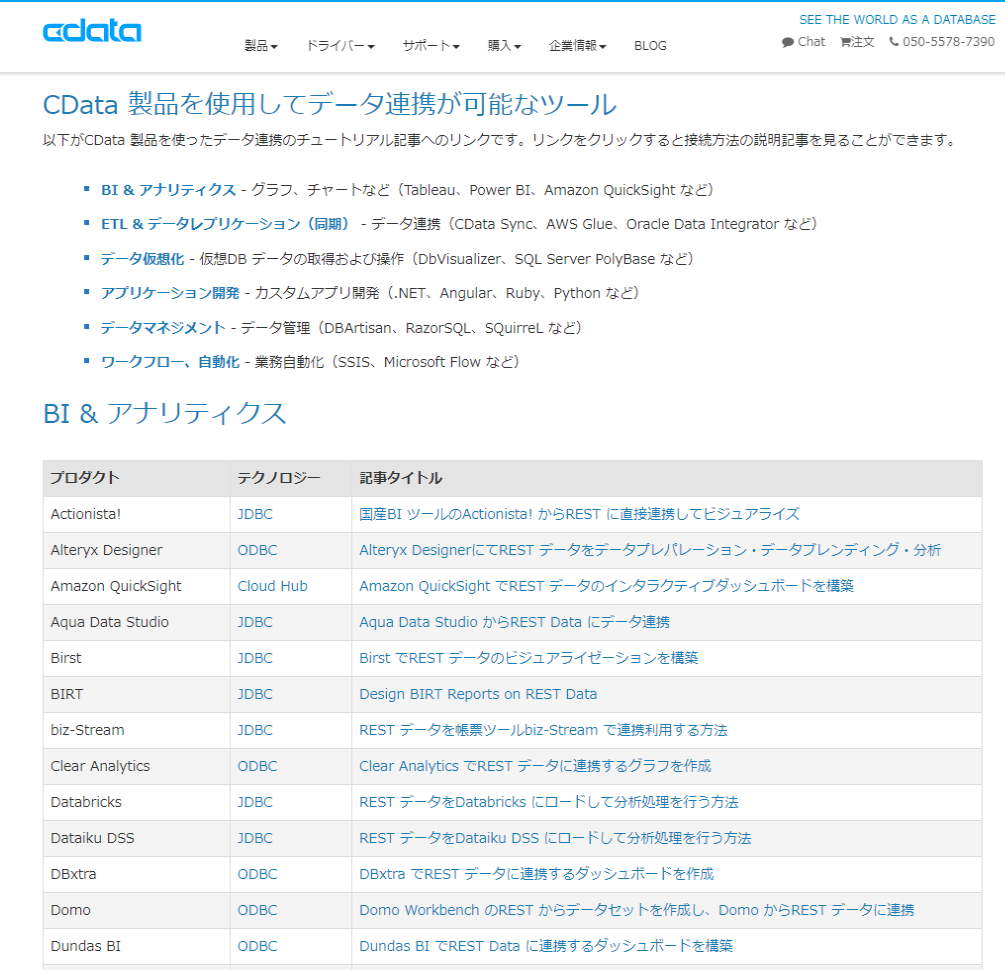Click JDBC in the BIRT row
Viewport: 1005px width, 970px height.
click(x=255, y=694)
